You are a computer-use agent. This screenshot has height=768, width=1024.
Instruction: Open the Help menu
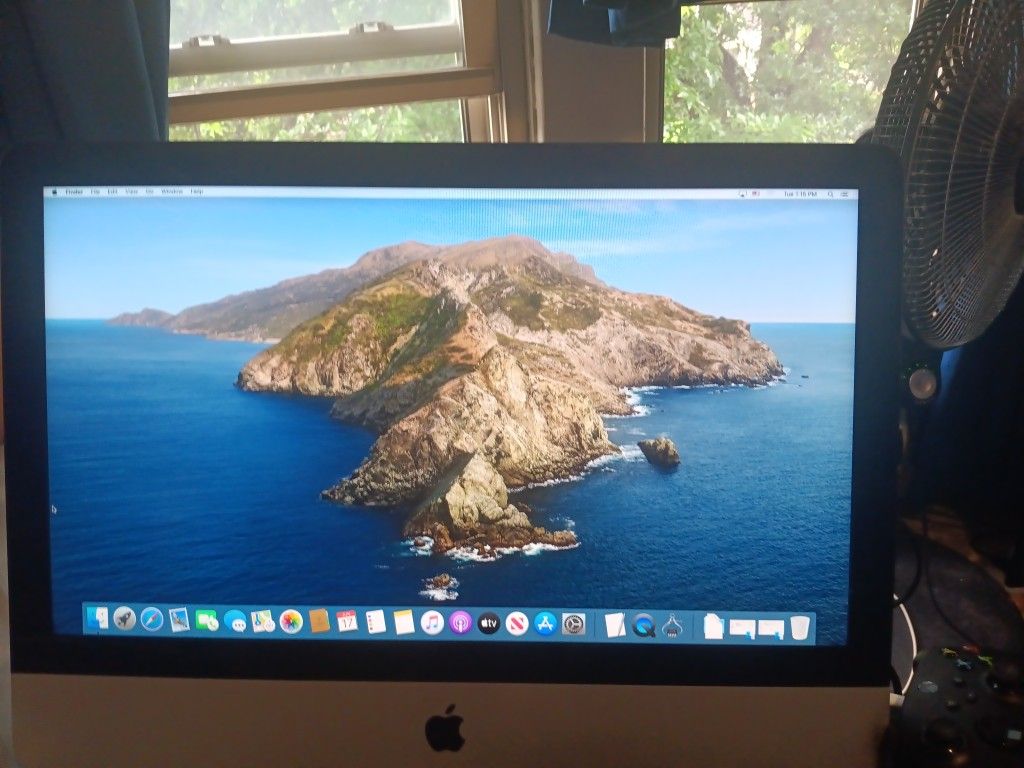click(x=197, y=192)
